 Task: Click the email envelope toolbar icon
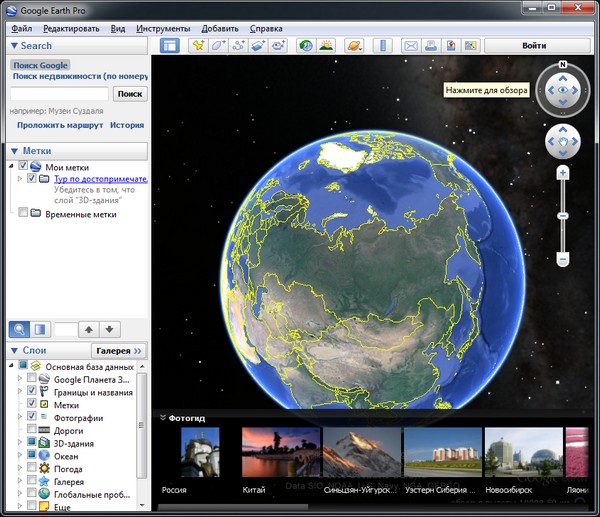click(410, 46)
